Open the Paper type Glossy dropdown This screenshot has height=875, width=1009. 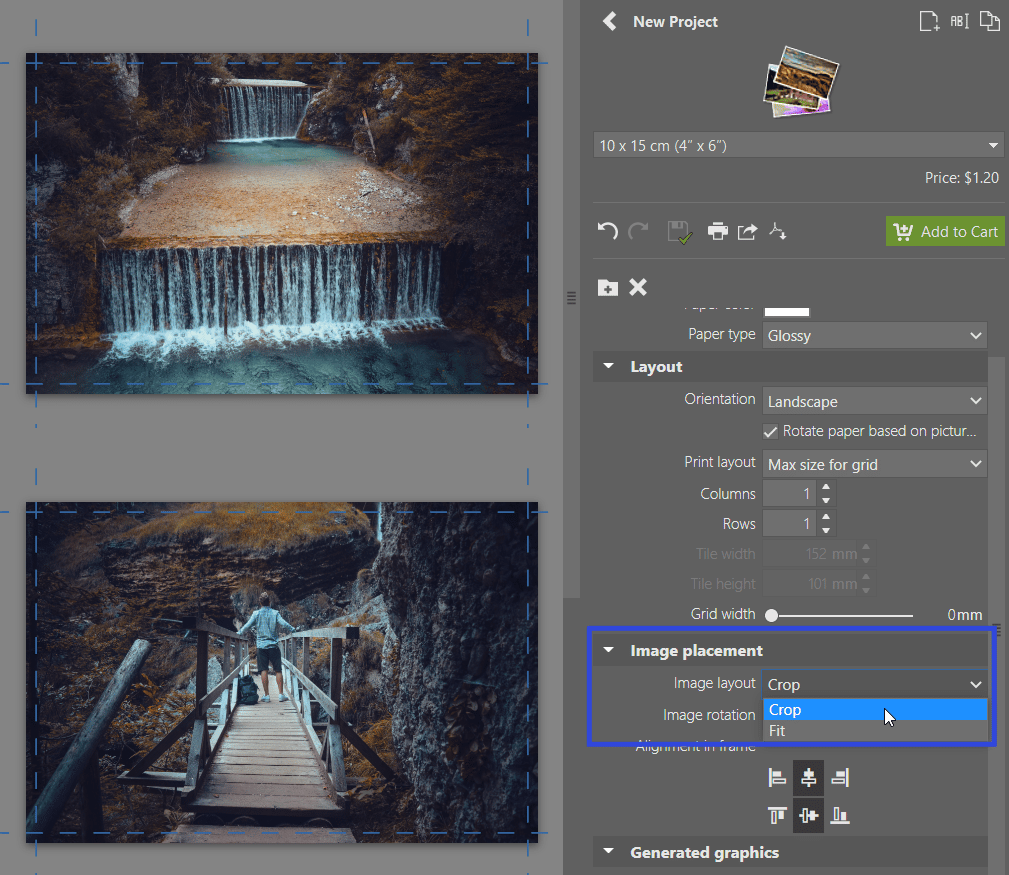pos(875,335)
